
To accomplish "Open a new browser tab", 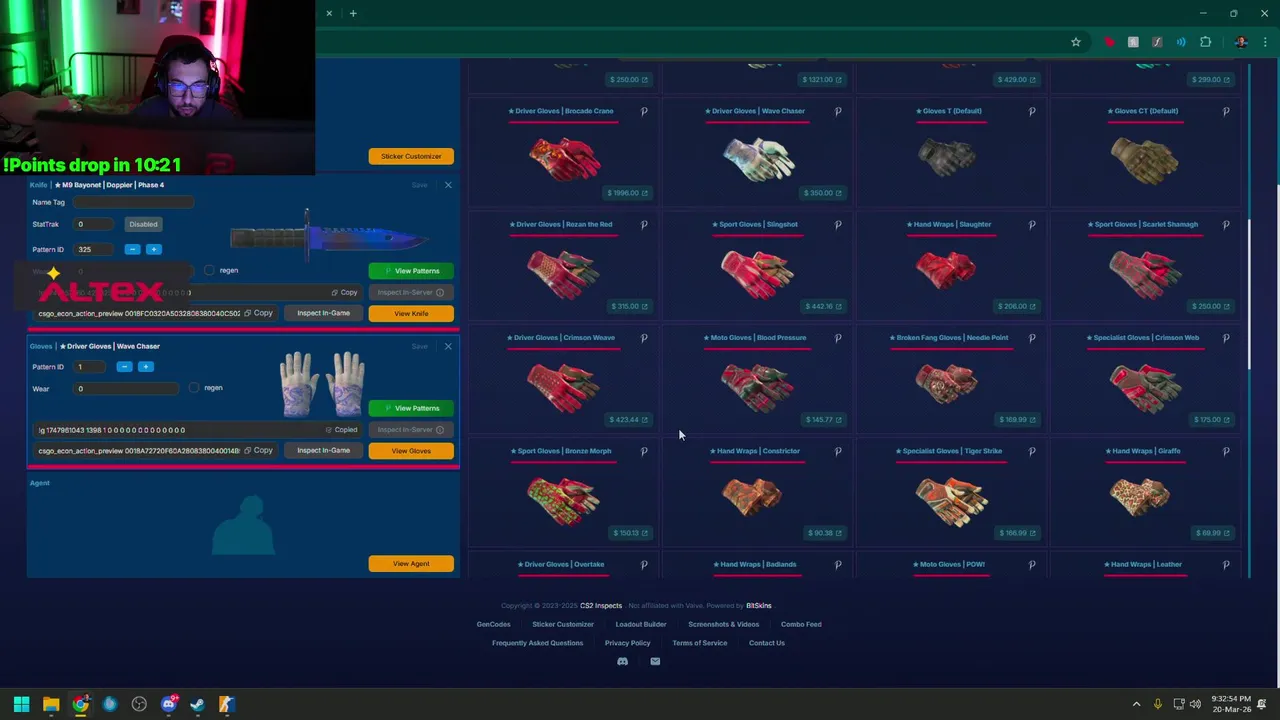I will tap(353, 13).
